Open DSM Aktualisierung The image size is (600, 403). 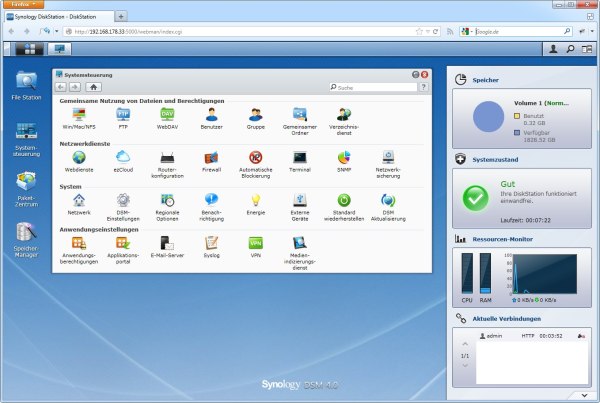[x=388, y=207]
